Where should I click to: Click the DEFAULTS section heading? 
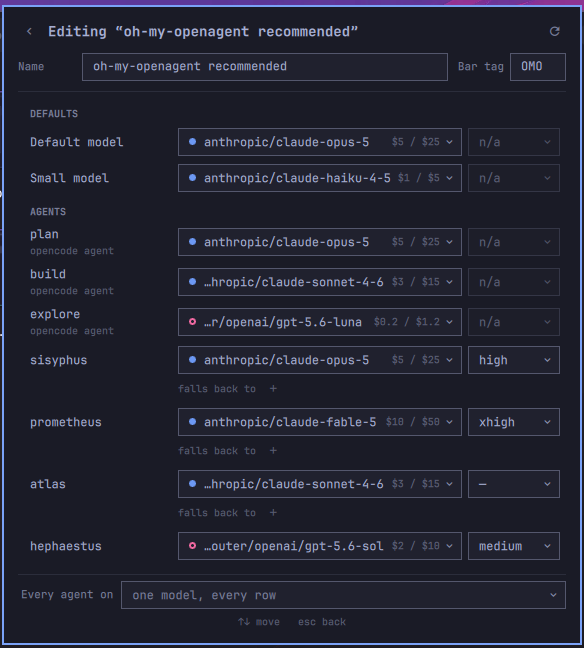pyautogui.click(x=54, y=114)
